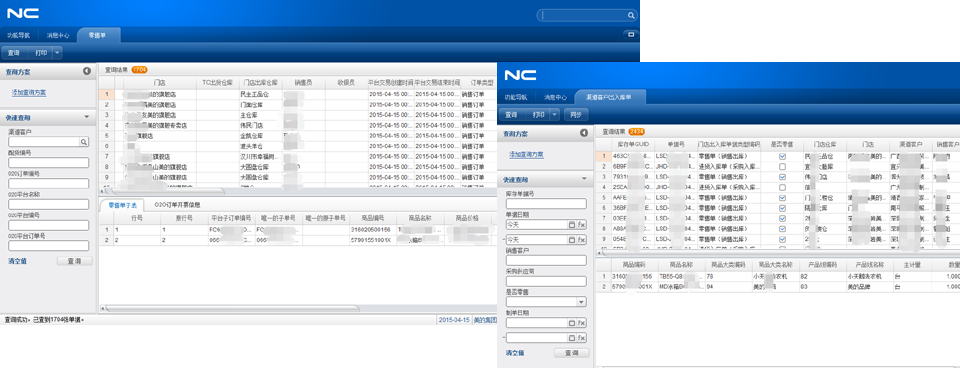Switch to 功能导航 tab in the 渠道客户出入库单 window
Screen dimensions: 960x368
(x=516, y=97)
